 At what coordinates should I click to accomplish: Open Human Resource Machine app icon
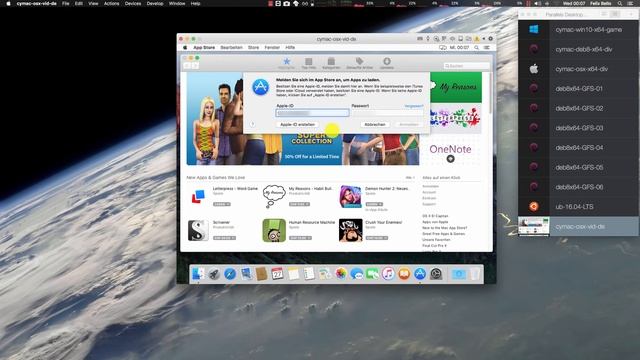[x=274, y=230]
